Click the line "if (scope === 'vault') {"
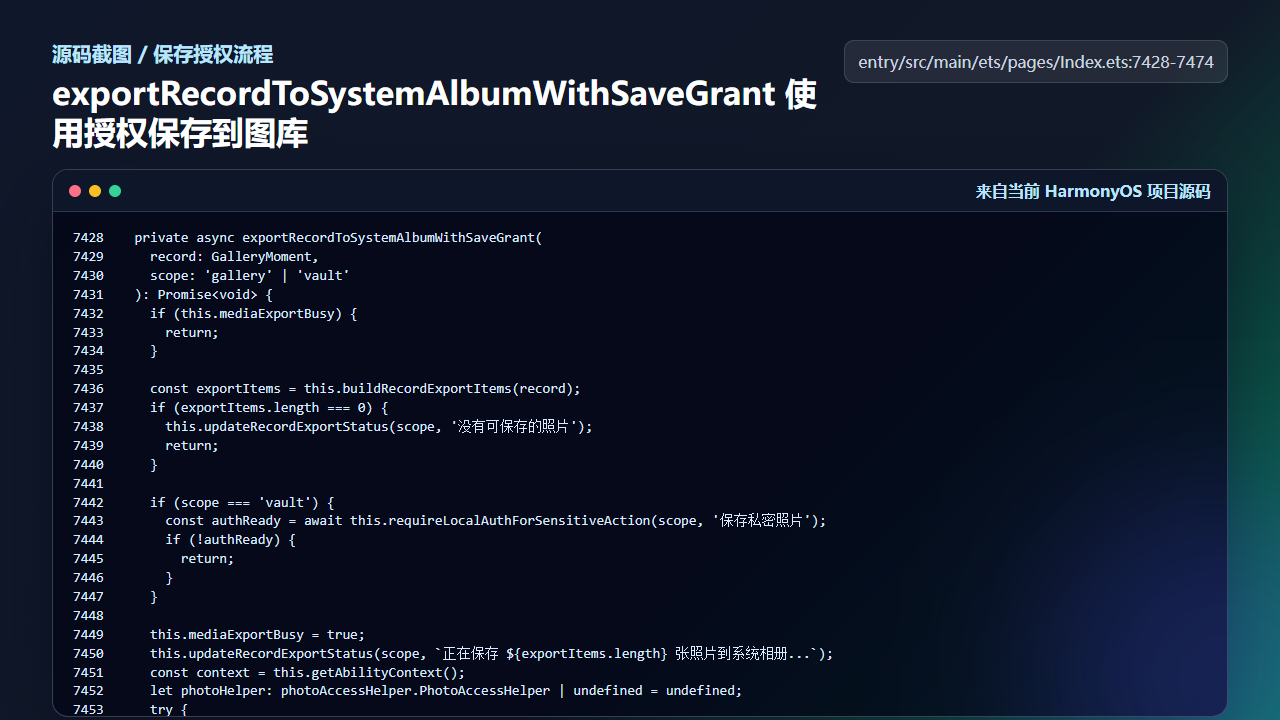The width and height of the screenshot is (1280, 720). [x=242, y=503]
